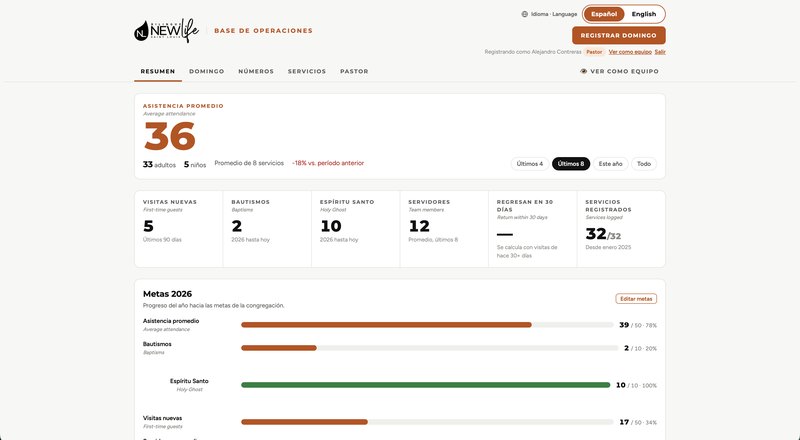Click the Editar metas button

[x=636, y=299]
